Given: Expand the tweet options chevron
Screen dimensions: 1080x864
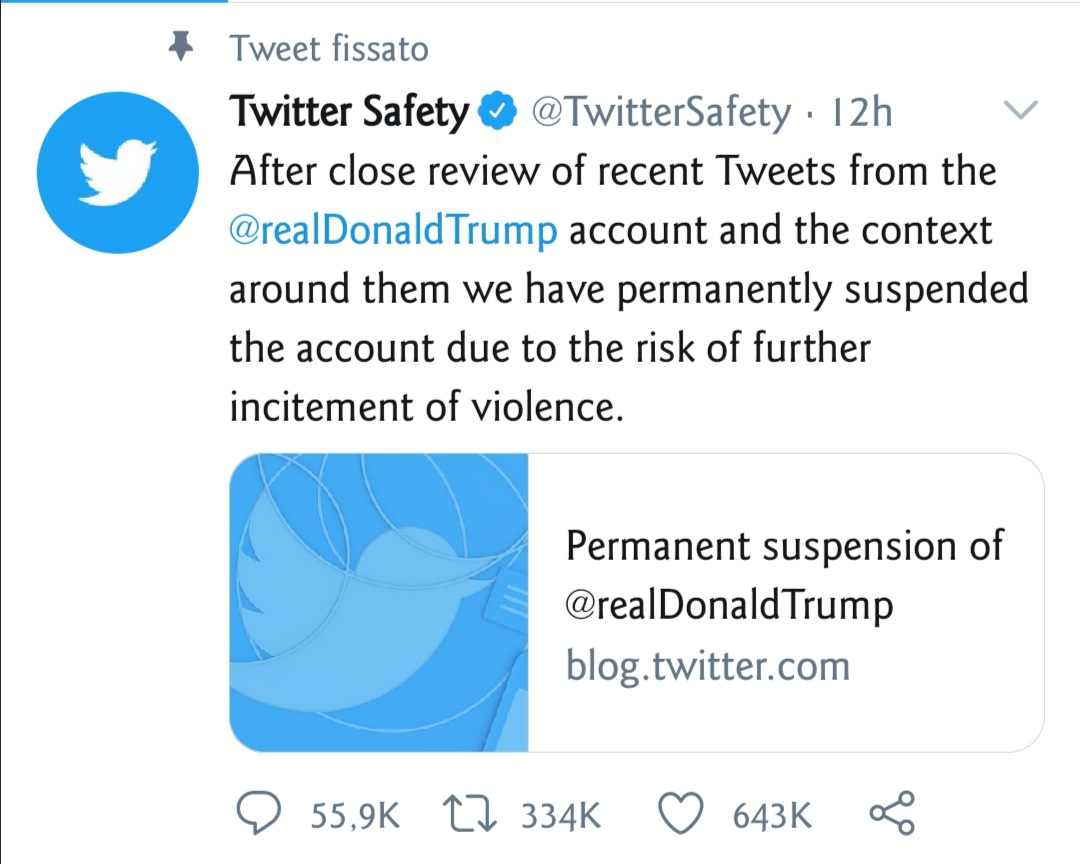Looking at the screenshot, I should click(x=1019, y=110).
